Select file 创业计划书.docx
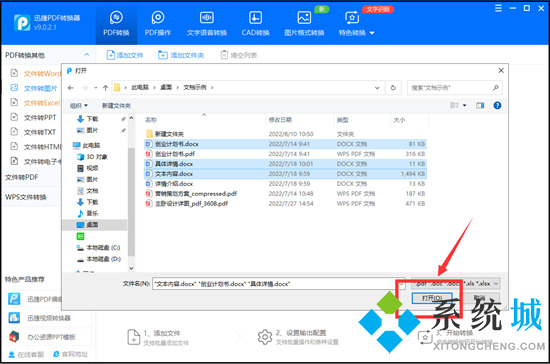 coord(285,144)
